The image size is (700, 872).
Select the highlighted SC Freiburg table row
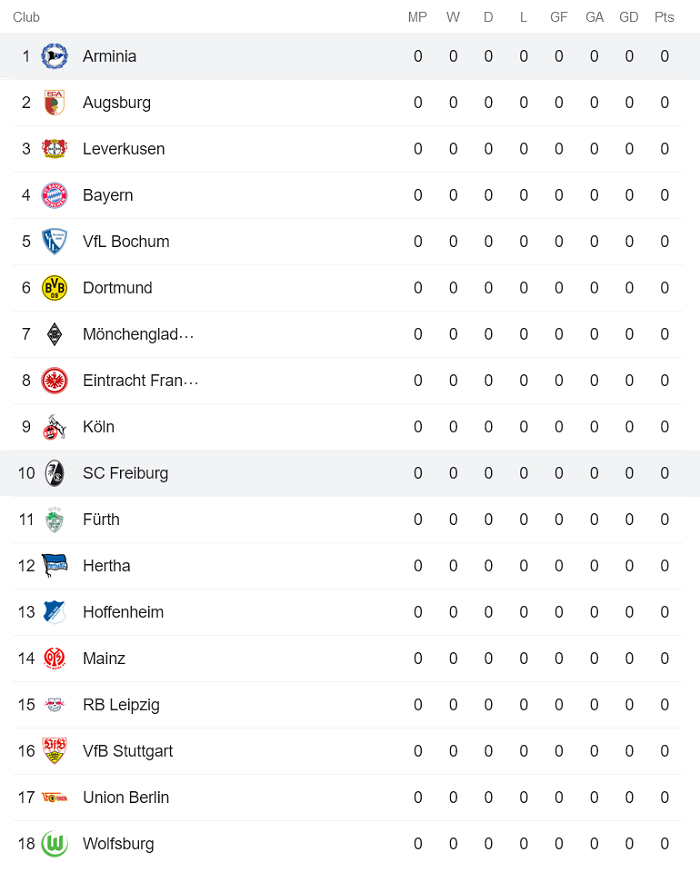(350, 472)
